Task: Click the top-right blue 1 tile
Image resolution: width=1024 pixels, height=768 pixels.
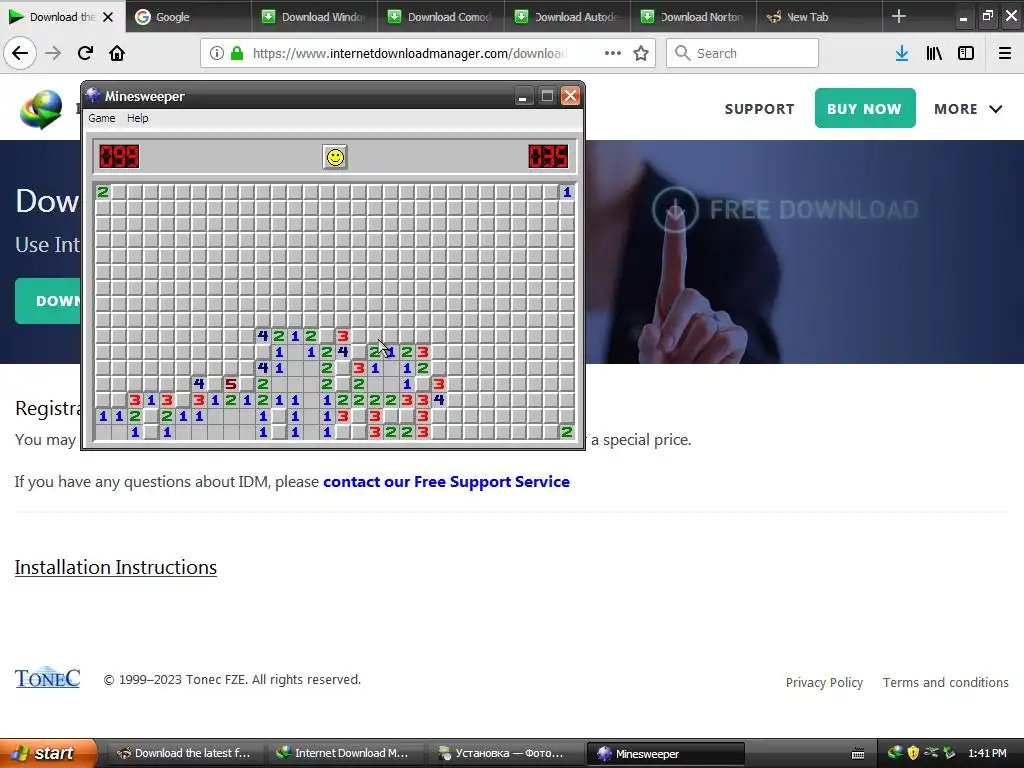Action: [x=567, y=192]
